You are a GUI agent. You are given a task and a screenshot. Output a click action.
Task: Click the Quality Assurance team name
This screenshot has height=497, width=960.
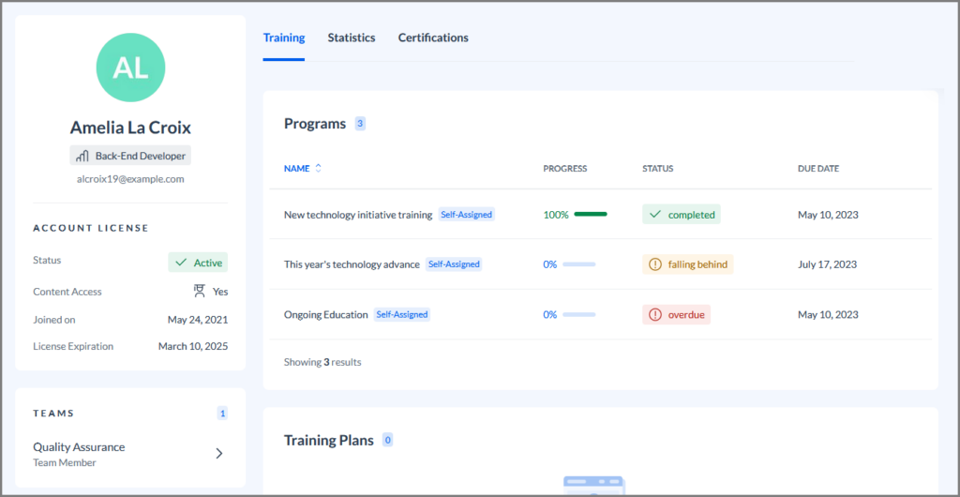pos(79,447)
